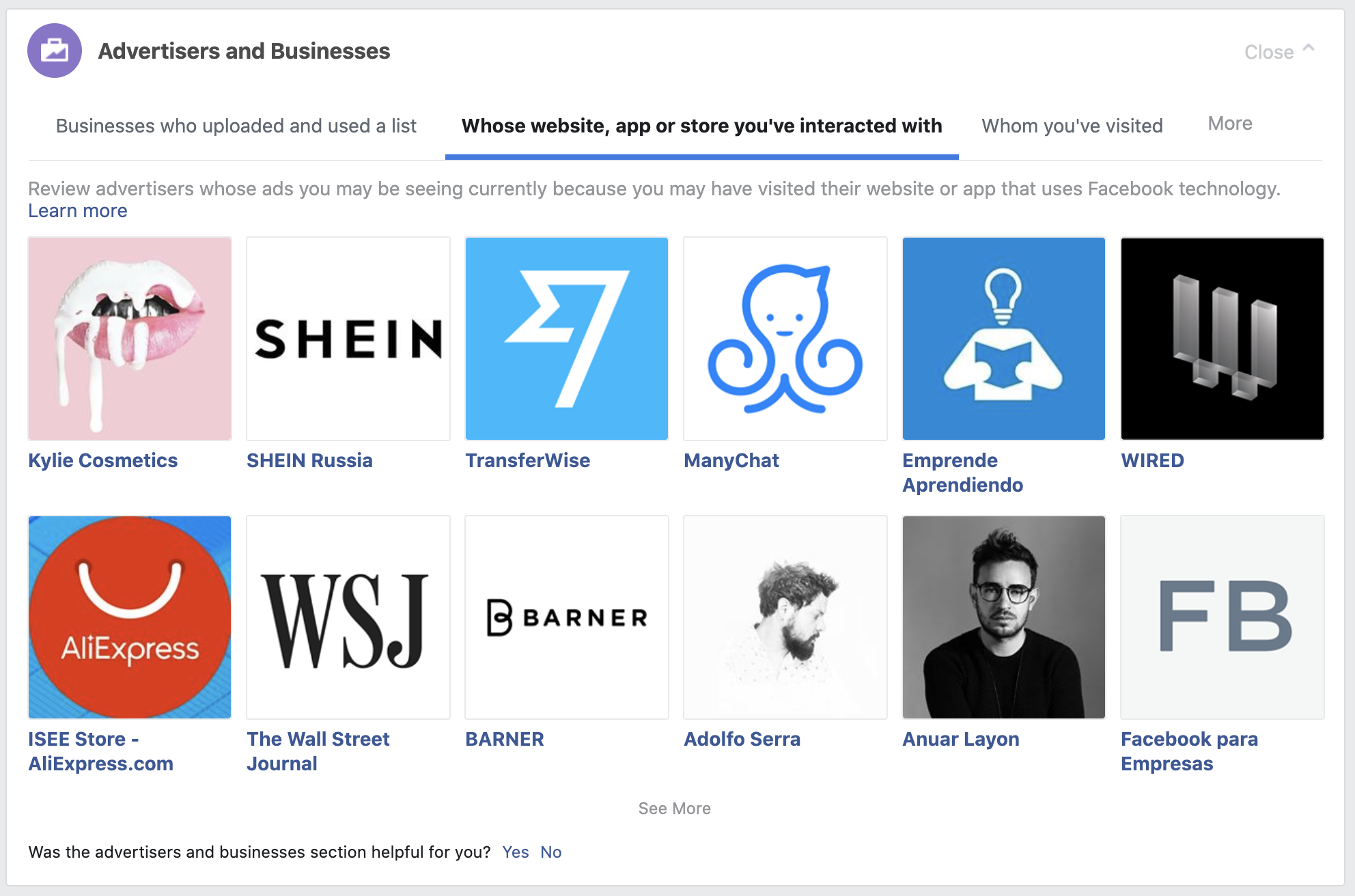Click the Facebook para Empresas name link
1355x896 pixels.
tap(1189, 751)
